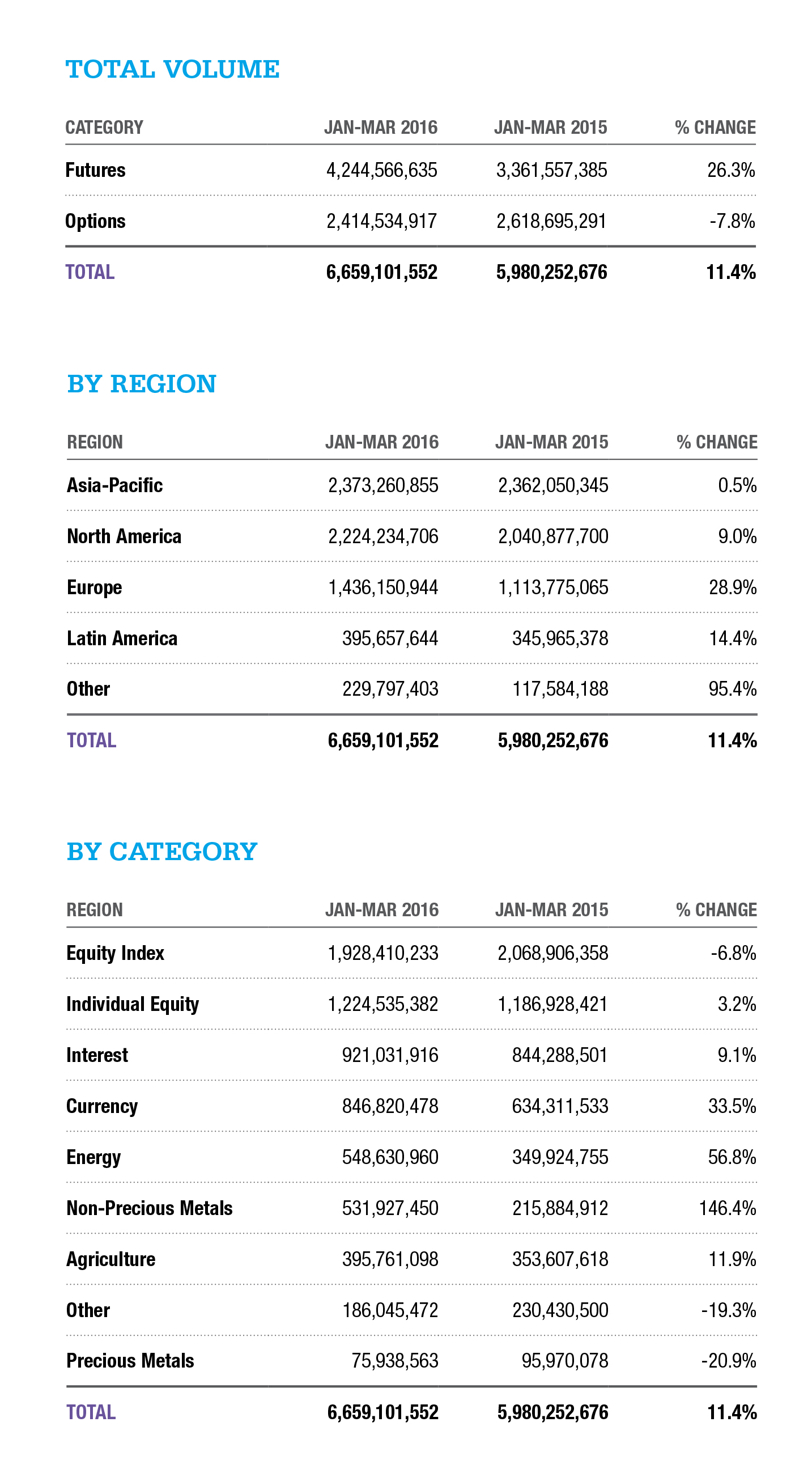Select the Interest category label
The image size is (812, 1477).
(x=97, y=1055)
